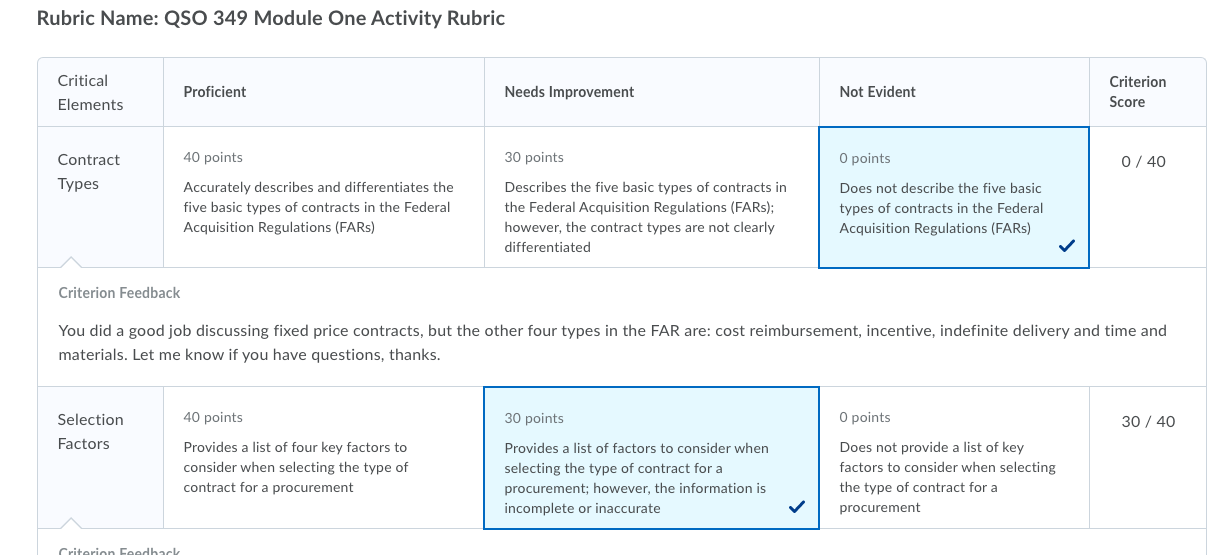This screenshot has width=1230, height=555.
Task: Click the Contract Types criterion feedback text
Action: point(612,342)
